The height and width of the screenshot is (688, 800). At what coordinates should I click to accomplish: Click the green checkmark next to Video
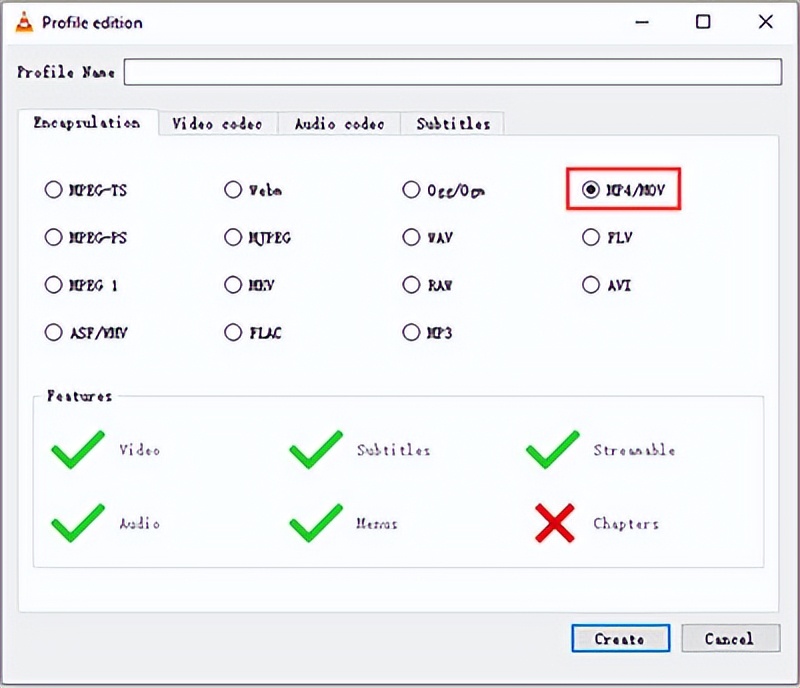click(x=77, y=450)
